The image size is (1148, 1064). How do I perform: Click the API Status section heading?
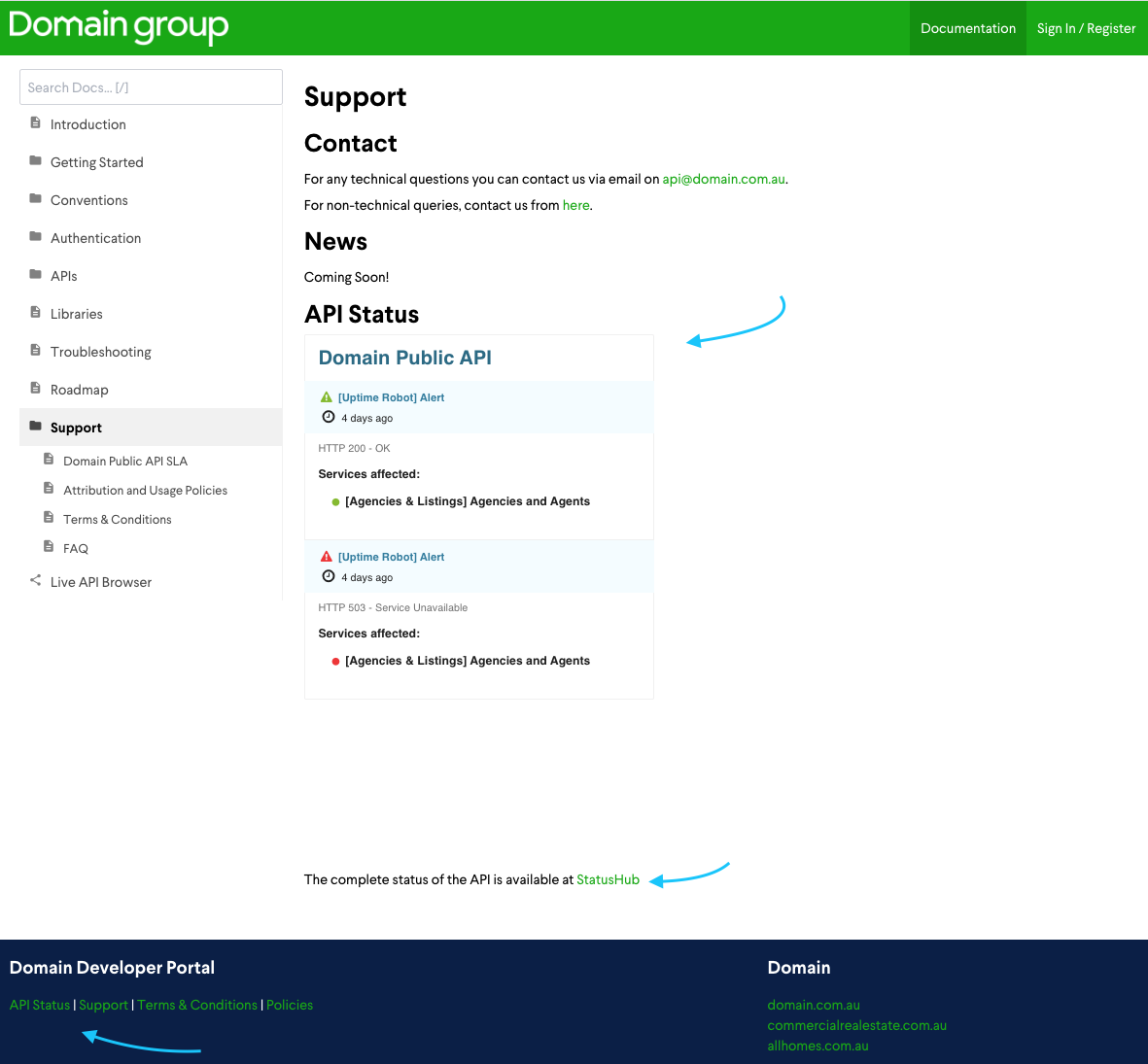362,315
